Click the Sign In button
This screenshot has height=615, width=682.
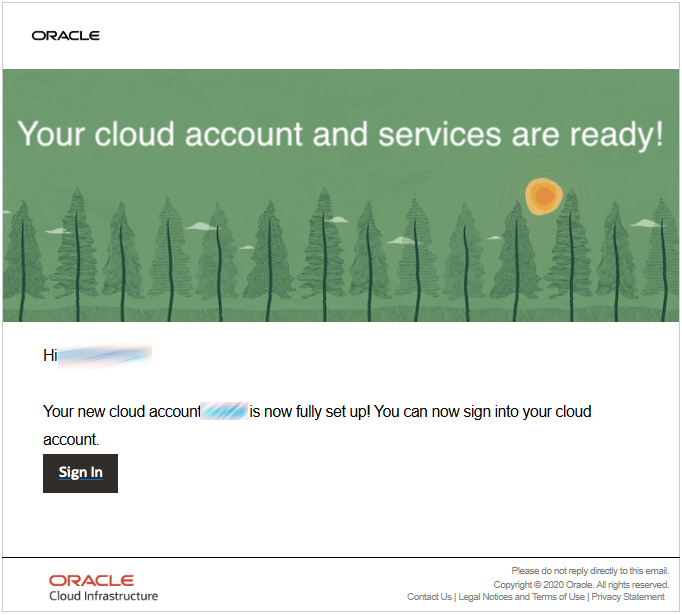pyautogui.click(x=80, y=473)
